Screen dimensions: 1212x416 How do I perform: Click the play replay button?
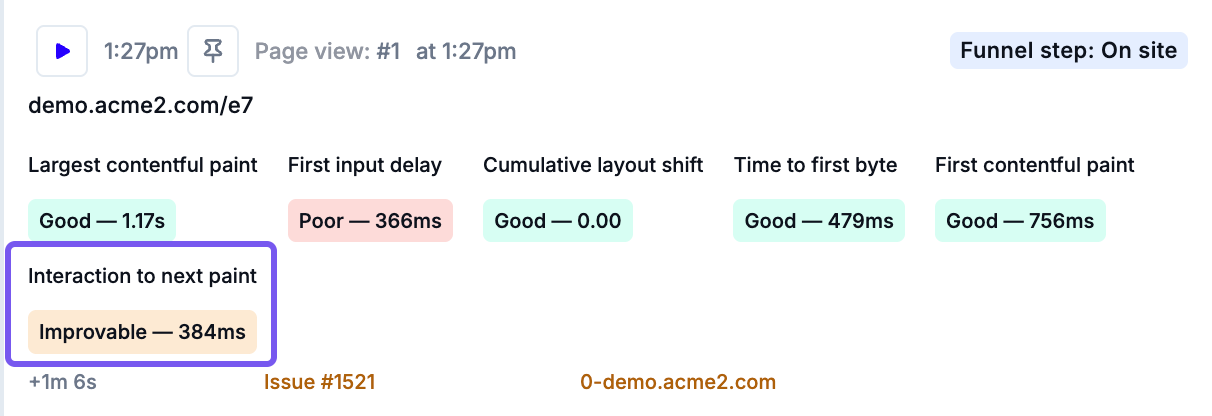62,51
